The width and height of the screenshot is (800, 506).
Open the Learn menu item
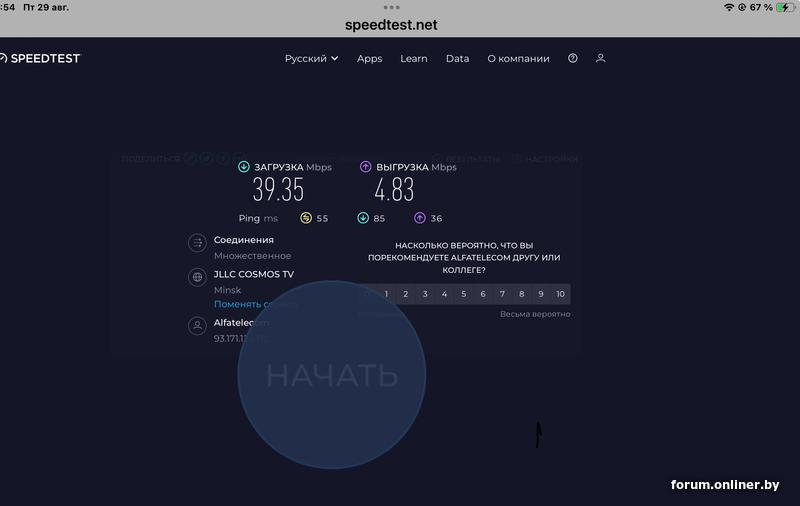click(x=414, y=59)
